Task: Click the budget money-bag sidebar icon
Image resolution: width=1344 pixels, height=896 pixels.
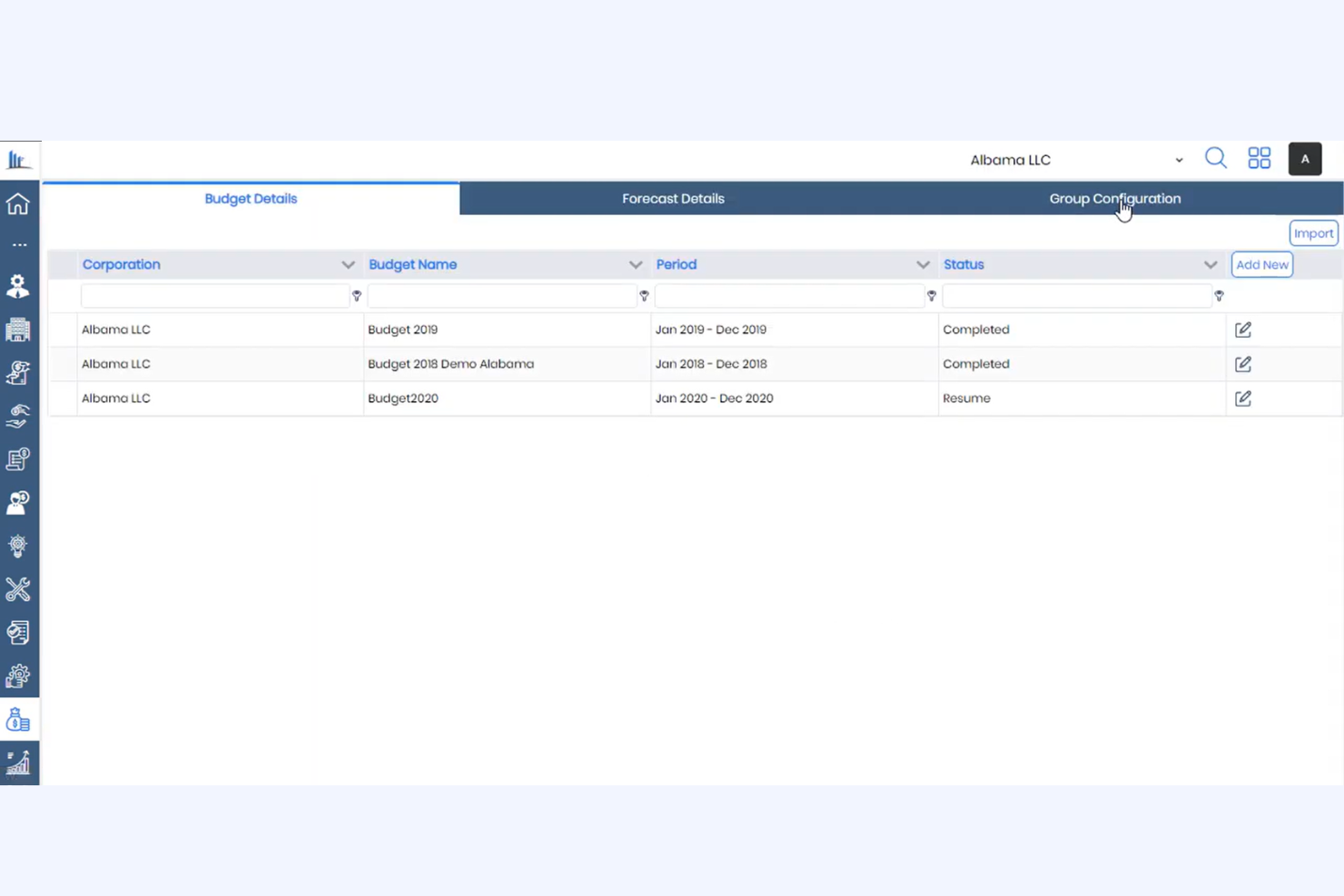Action: point(18,720)
